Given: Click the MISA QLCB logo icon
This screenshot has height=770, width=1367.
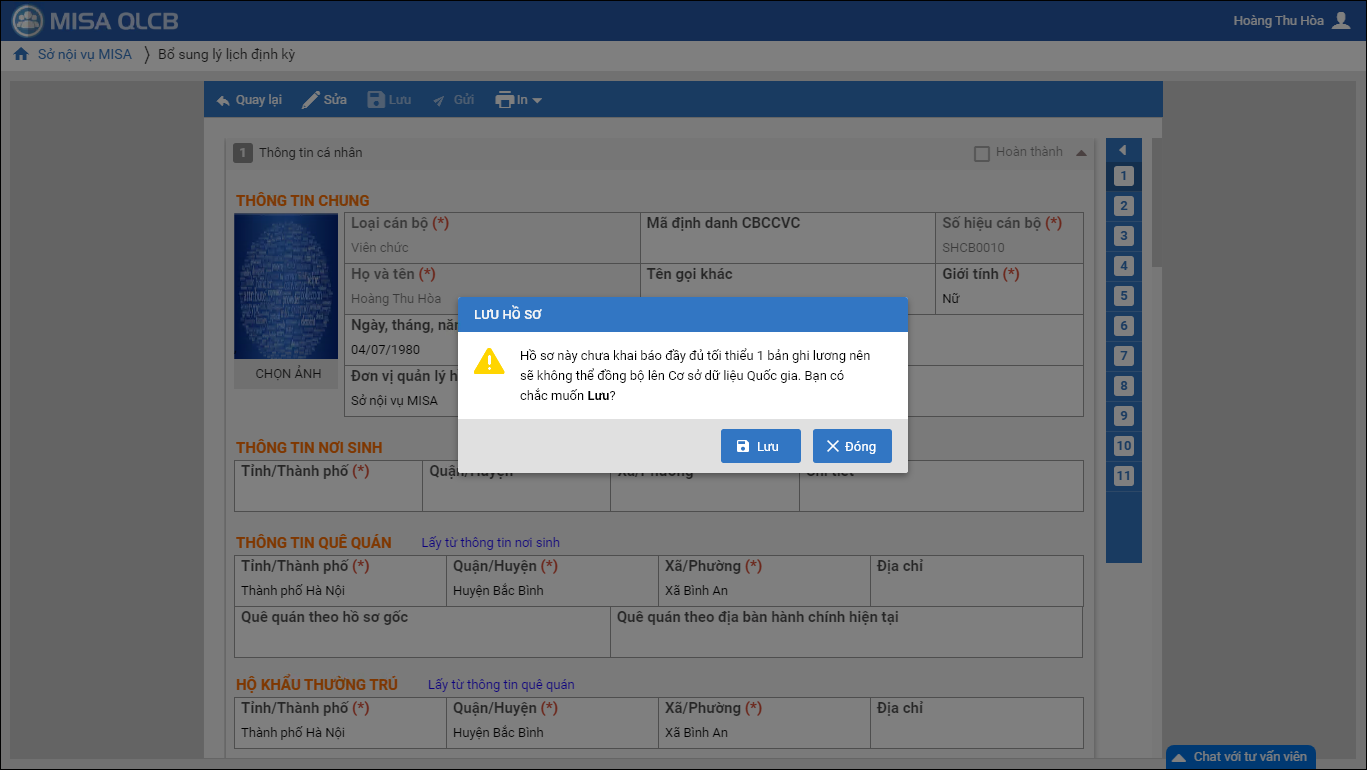Looking at the screenshot, I should pos(27,20).
